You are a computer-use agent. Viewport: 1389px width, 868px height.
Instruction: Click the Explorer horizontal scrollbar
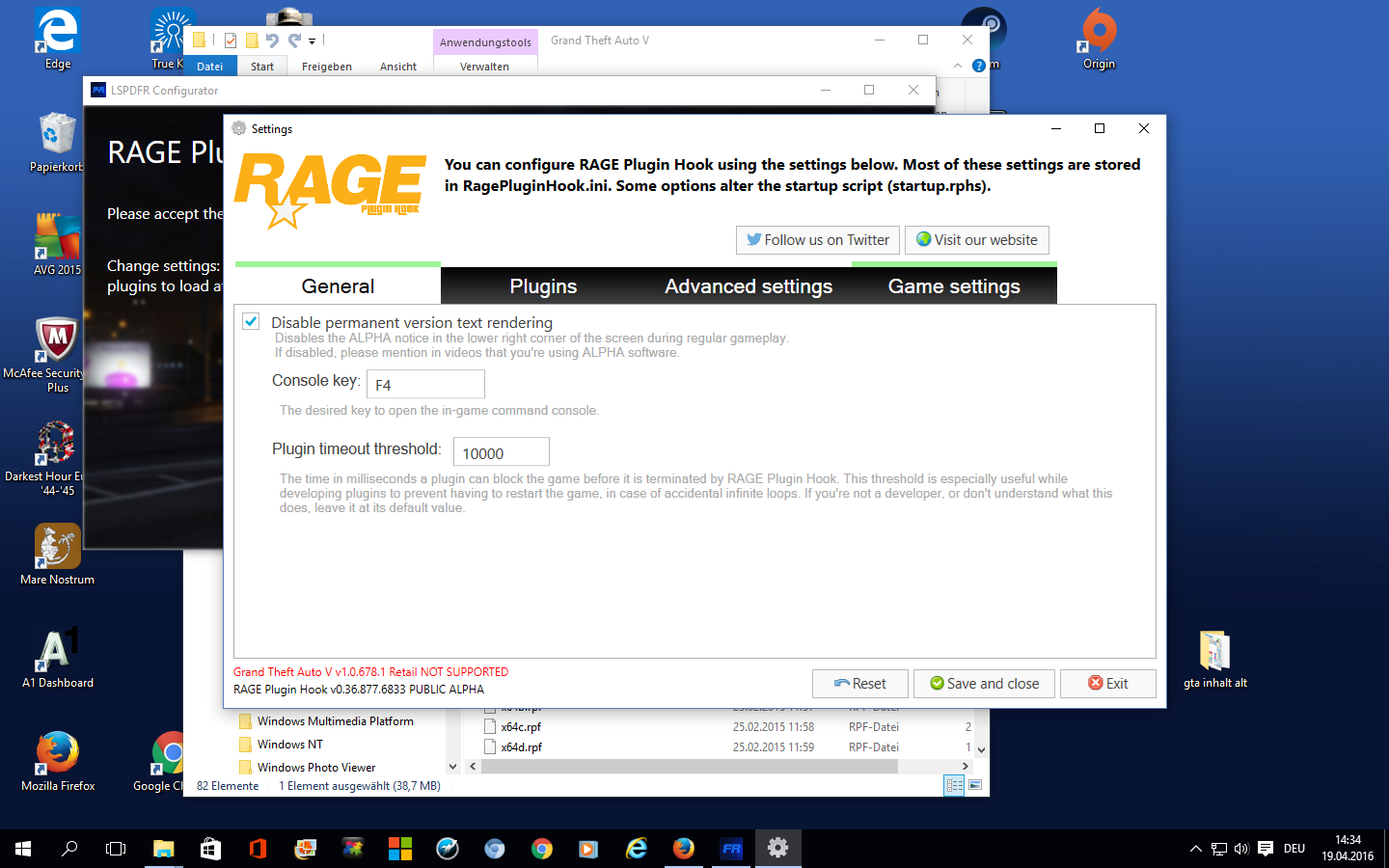coord(690,767)
